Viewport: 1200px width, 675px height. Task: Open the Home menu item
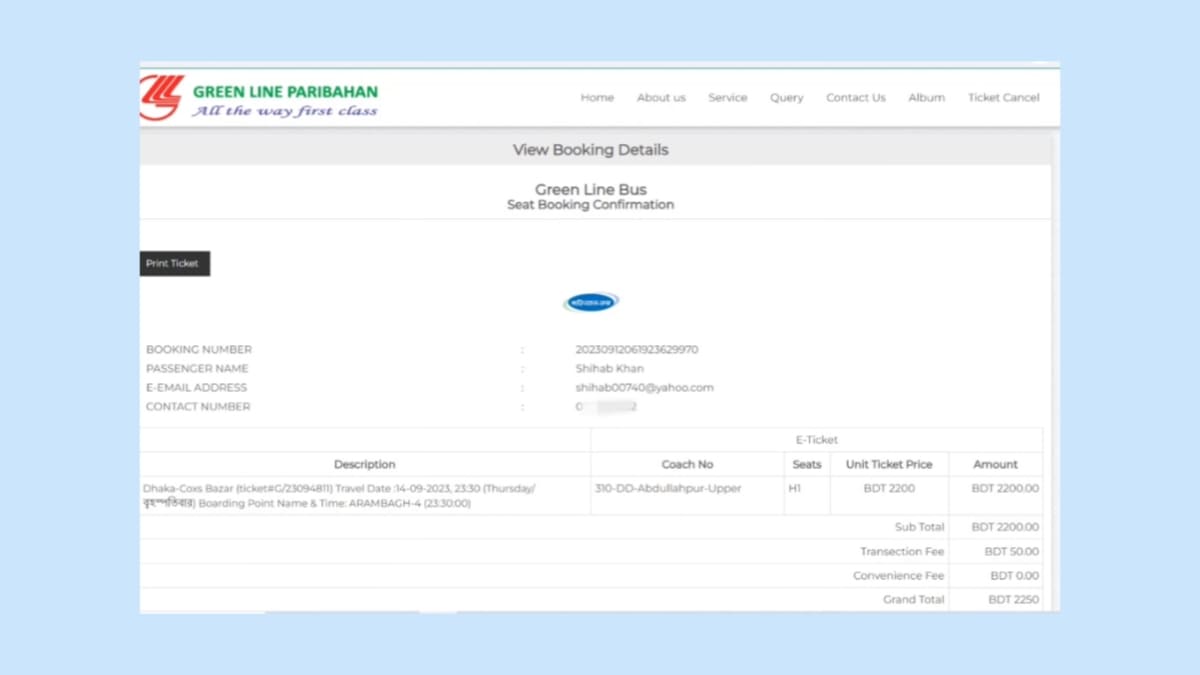597,98
